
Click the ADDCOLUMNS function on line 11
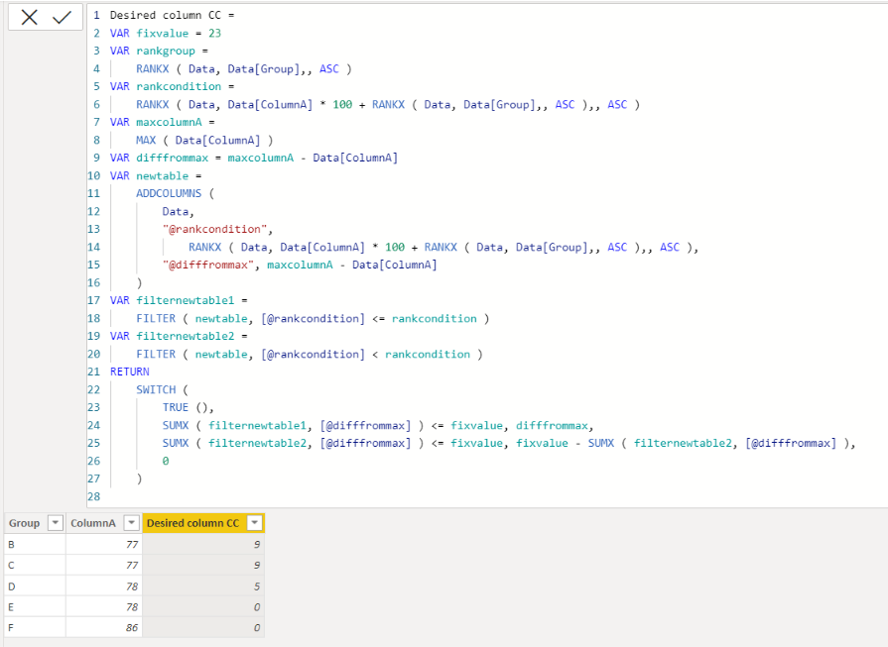(x=169, y=194)
